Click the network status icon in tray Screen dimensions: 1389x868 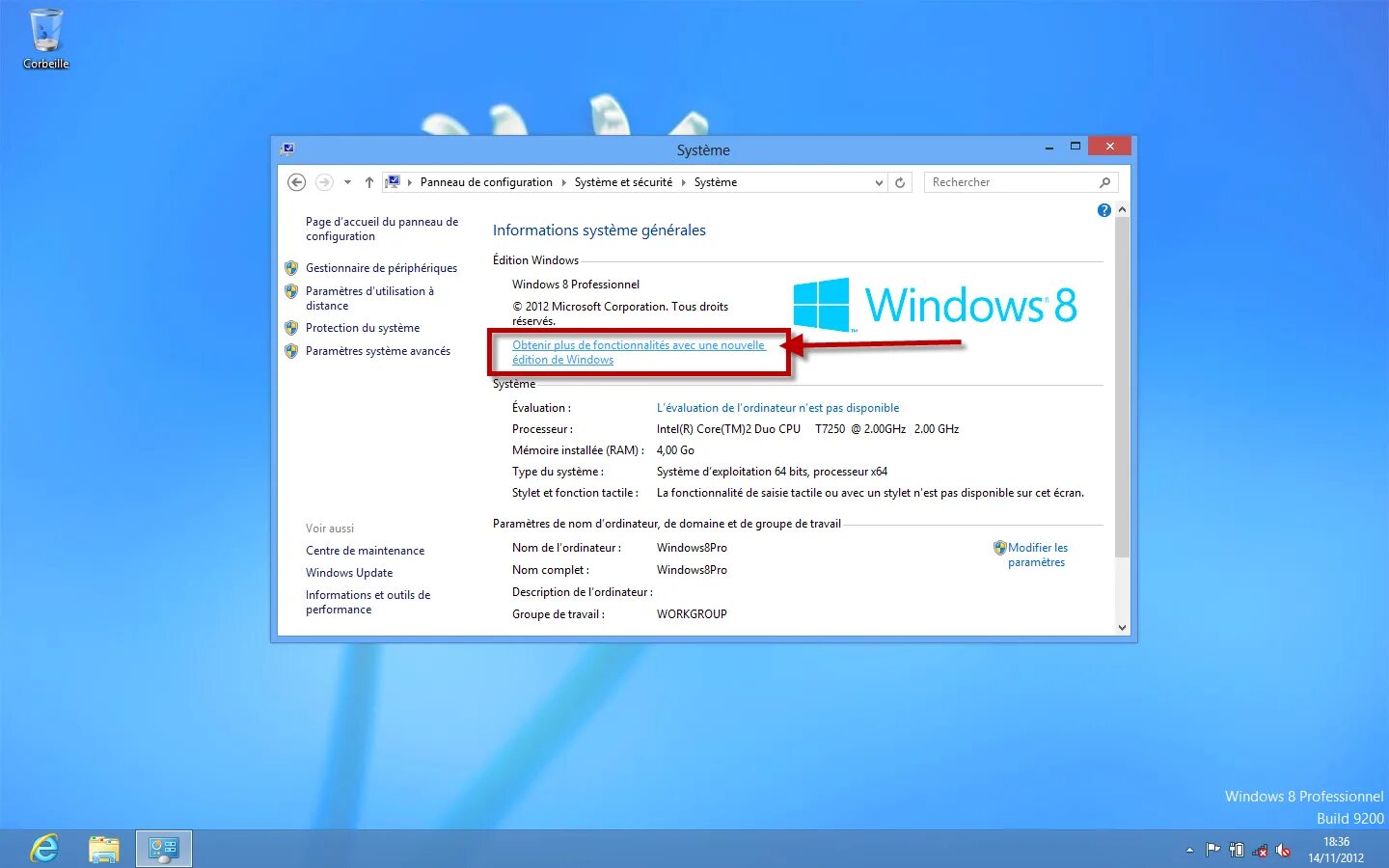1260,851
